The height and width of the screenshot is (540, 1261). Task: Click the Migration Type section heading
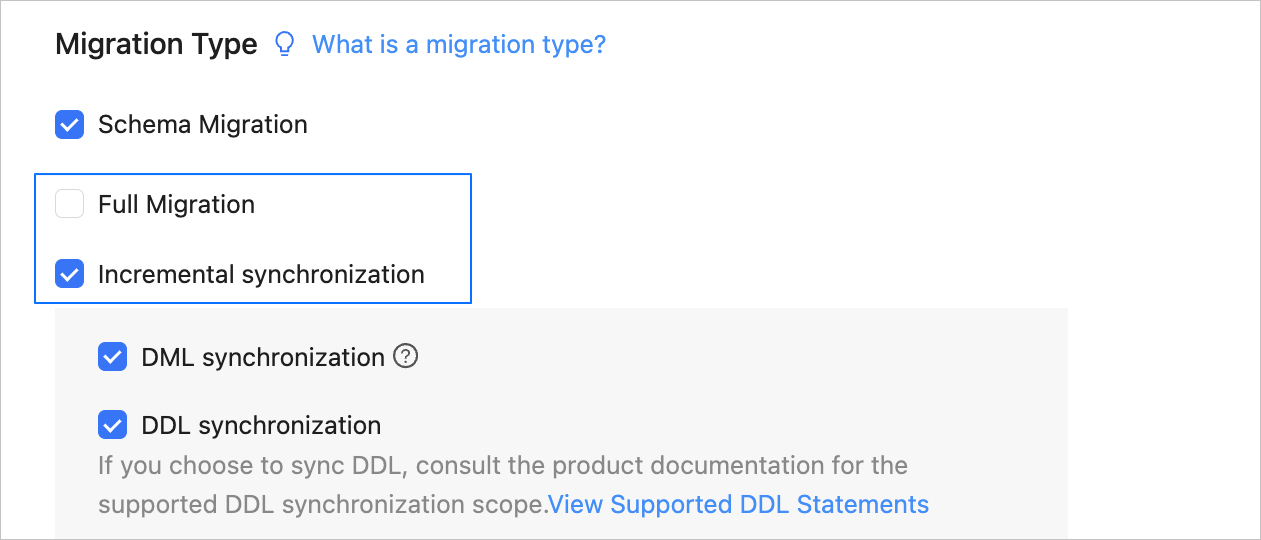coord(156,45)
